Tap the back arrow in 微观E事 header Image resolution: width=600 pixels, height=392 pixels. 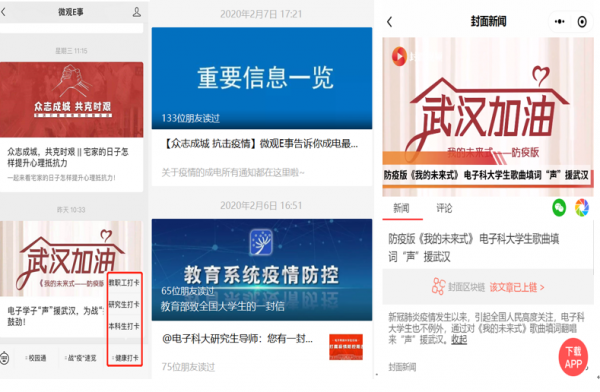click(x=3, y=12)
